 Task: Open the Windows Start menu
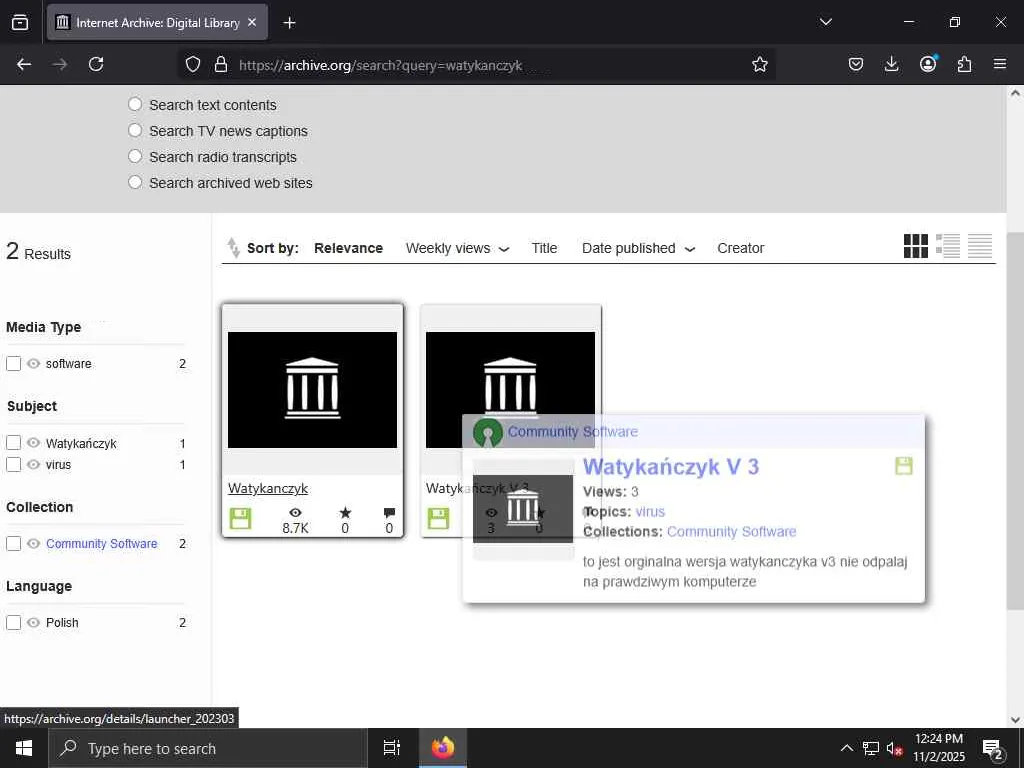click(x=24, y=748)
